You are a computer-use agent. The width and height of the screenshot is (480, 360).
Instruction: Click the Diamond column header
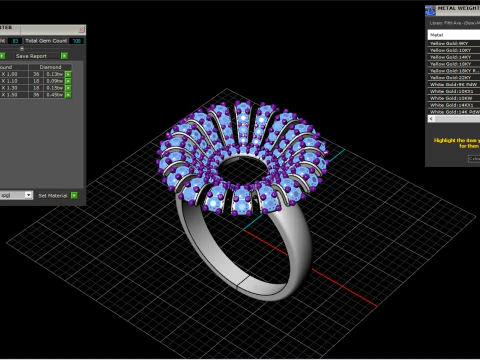click(x=50, y=67)
